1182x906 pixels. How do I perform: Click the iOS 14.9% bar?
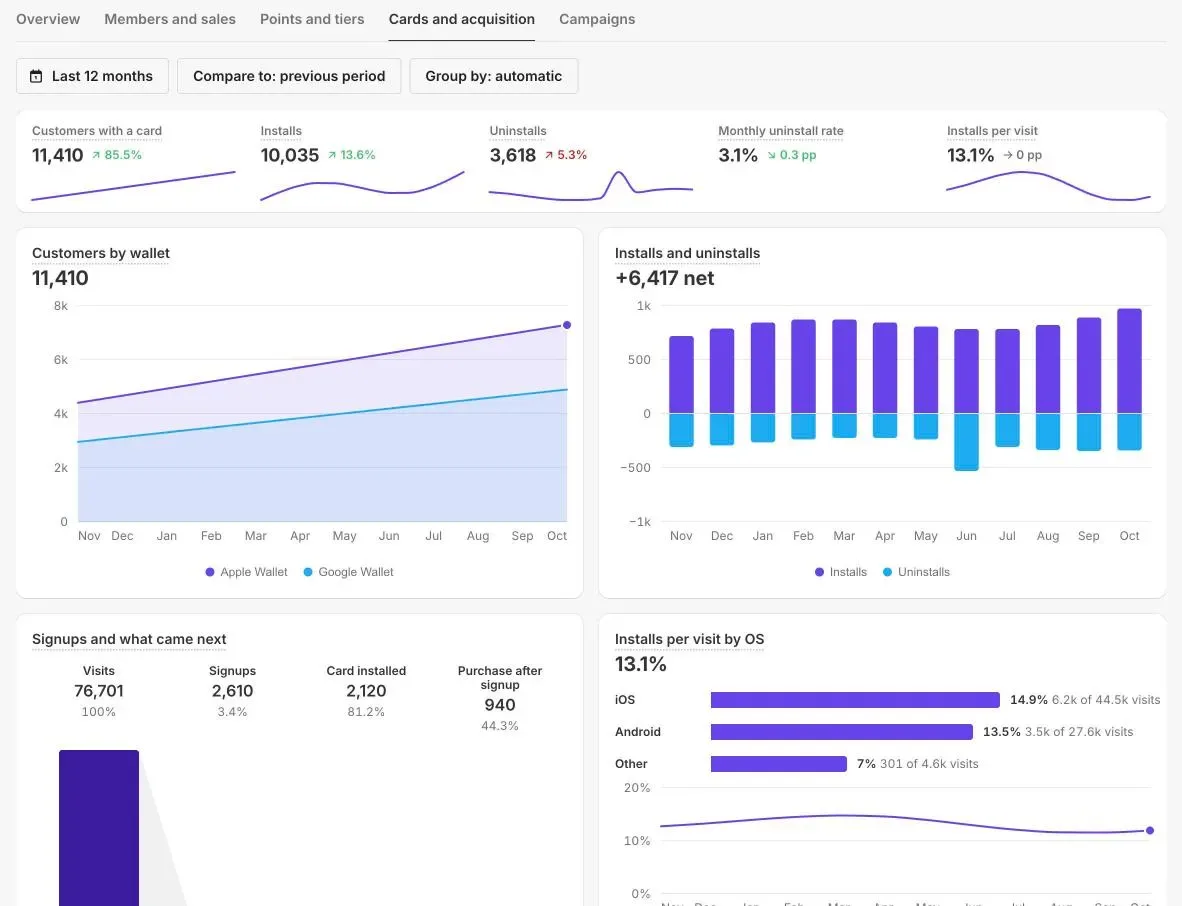point(855,700)
